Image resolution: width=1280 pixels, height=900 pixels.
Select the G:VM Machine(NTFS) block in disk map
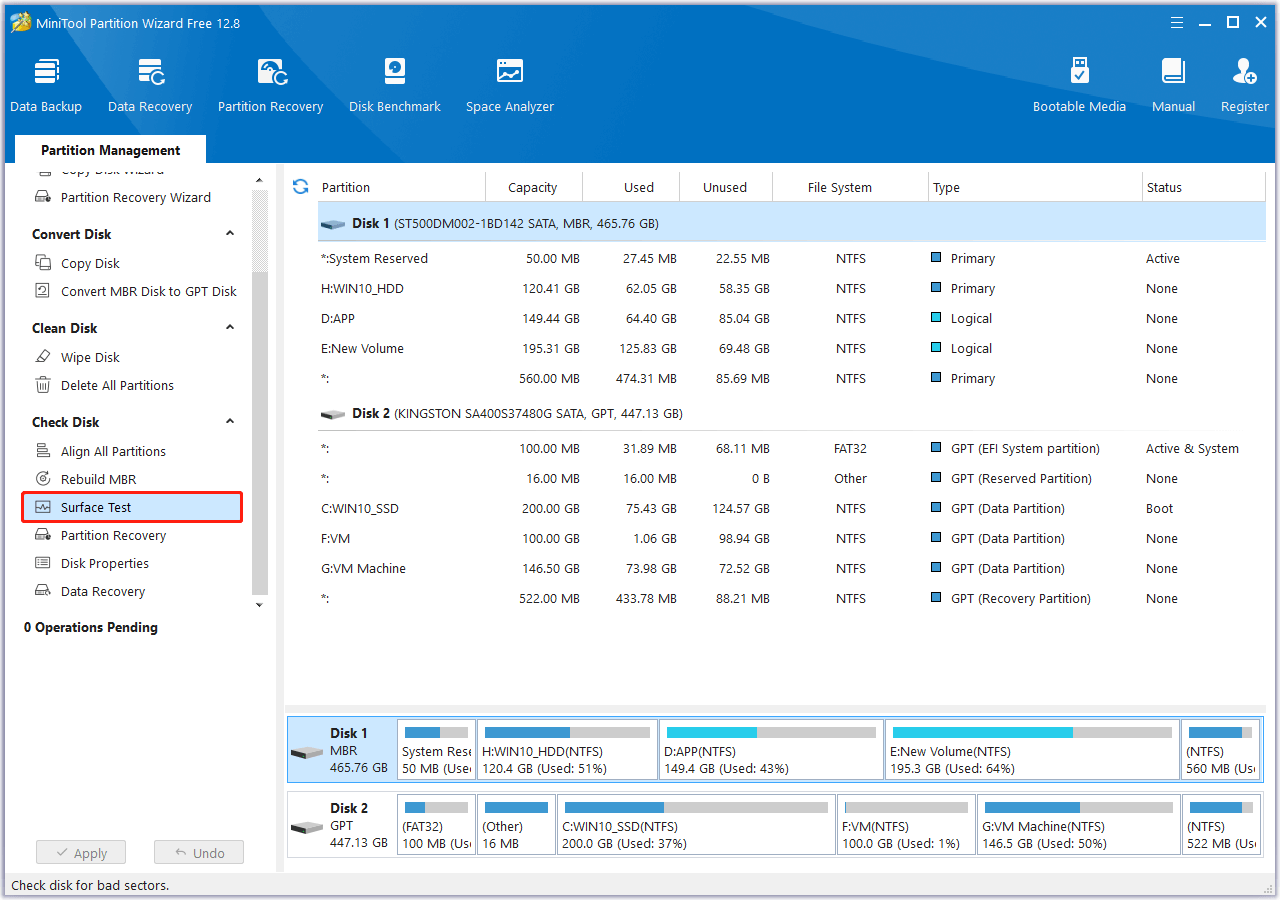(x=1078, y=825)
